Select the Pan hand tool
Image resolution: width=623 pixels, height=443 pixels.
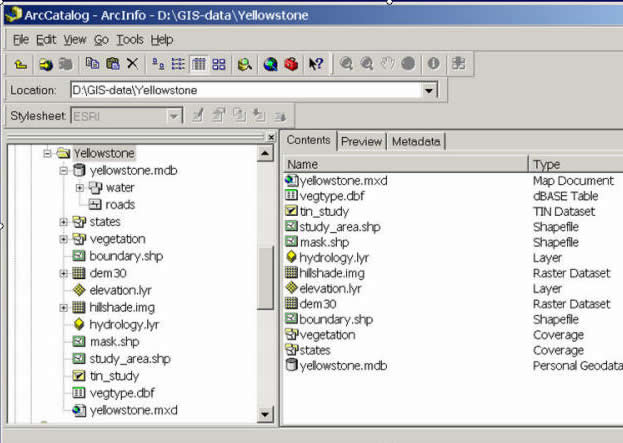[387, 64]
